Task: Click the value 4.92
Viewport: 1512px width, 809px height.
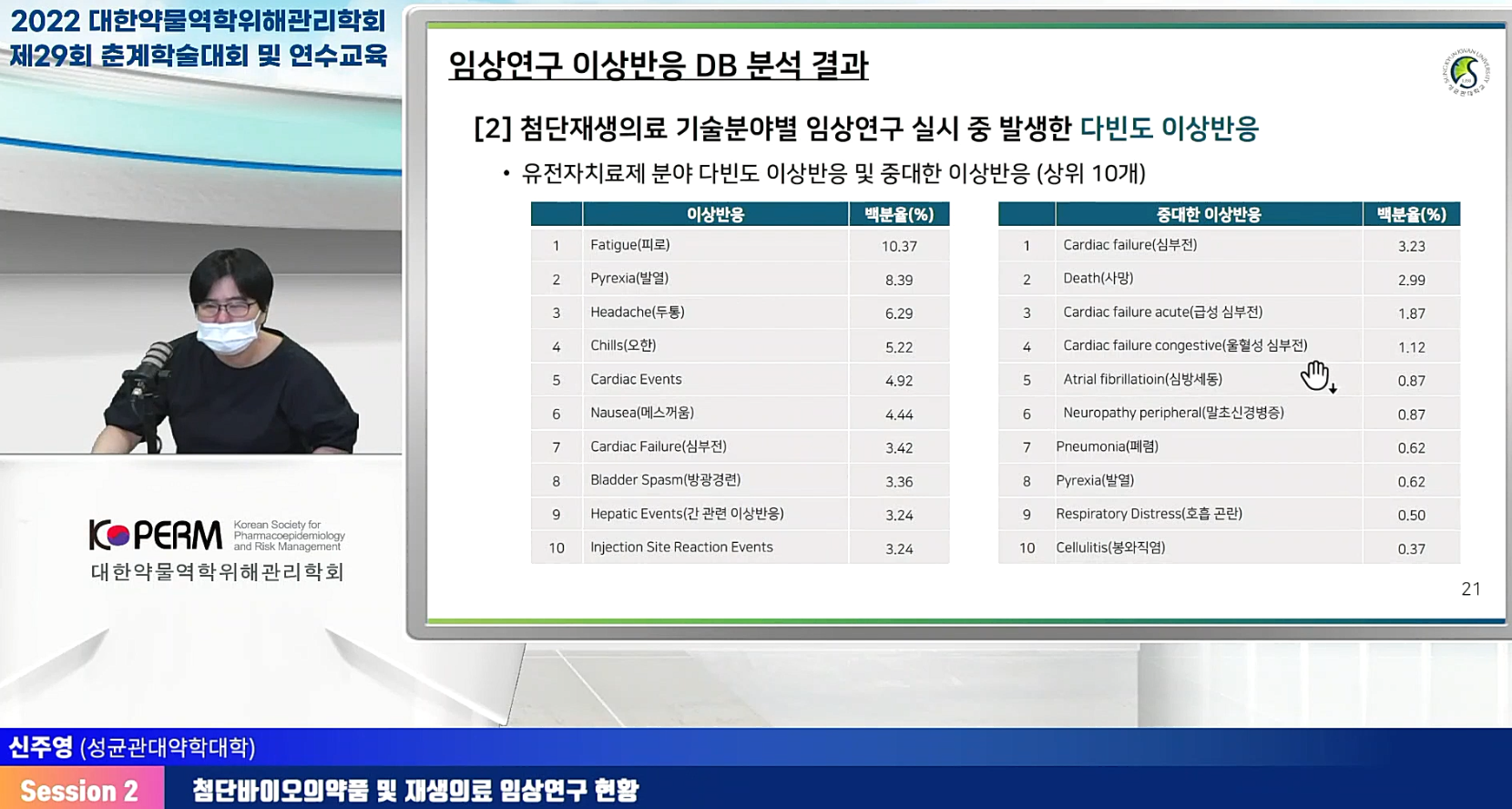Action: 899,381
